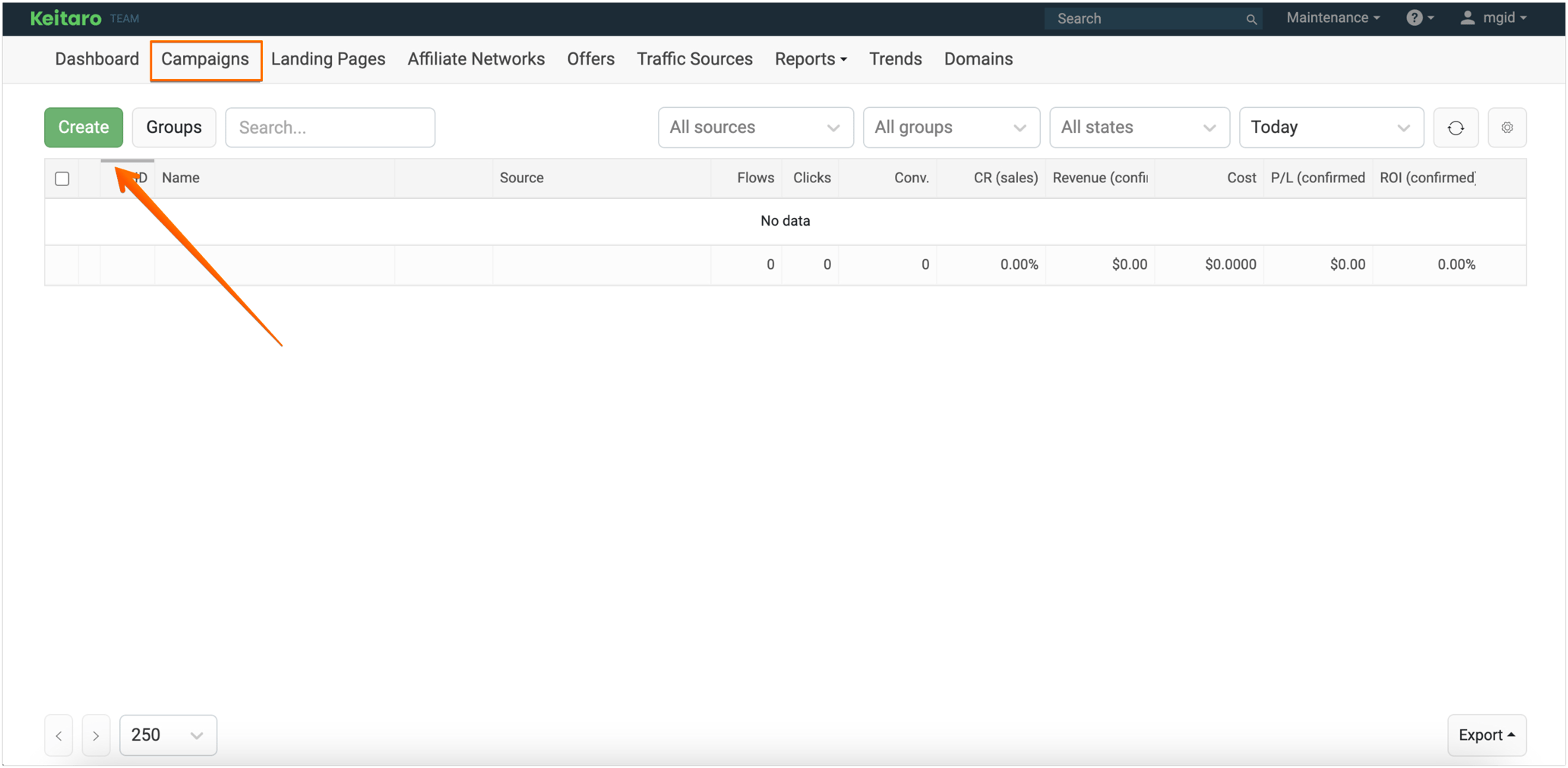Open the All groups filter
Screen dimensions: 1568x768
click(951, 127)
